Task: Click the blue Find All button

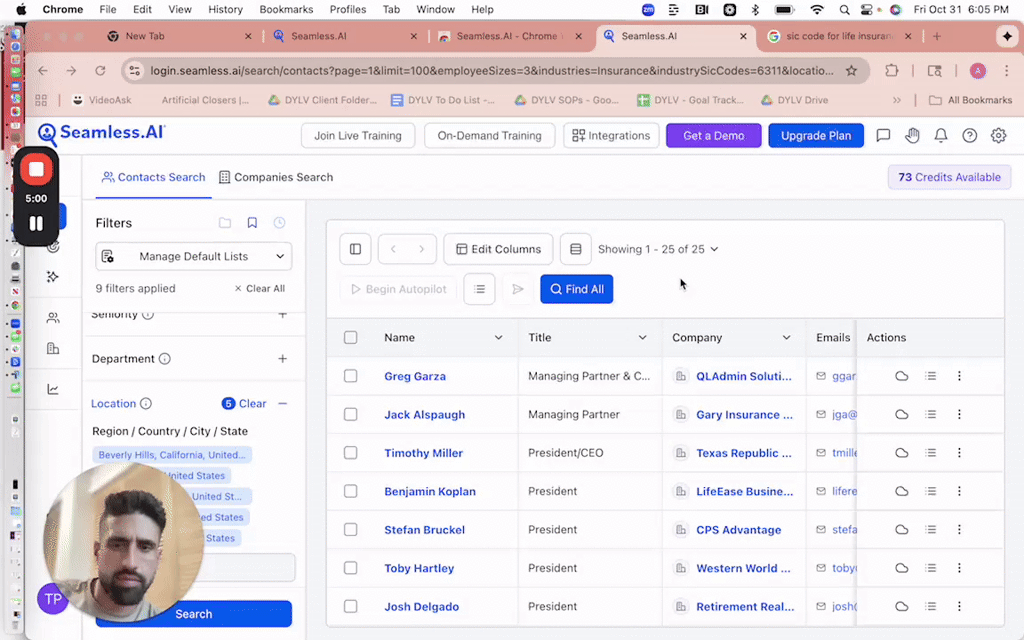Action: 577,289
